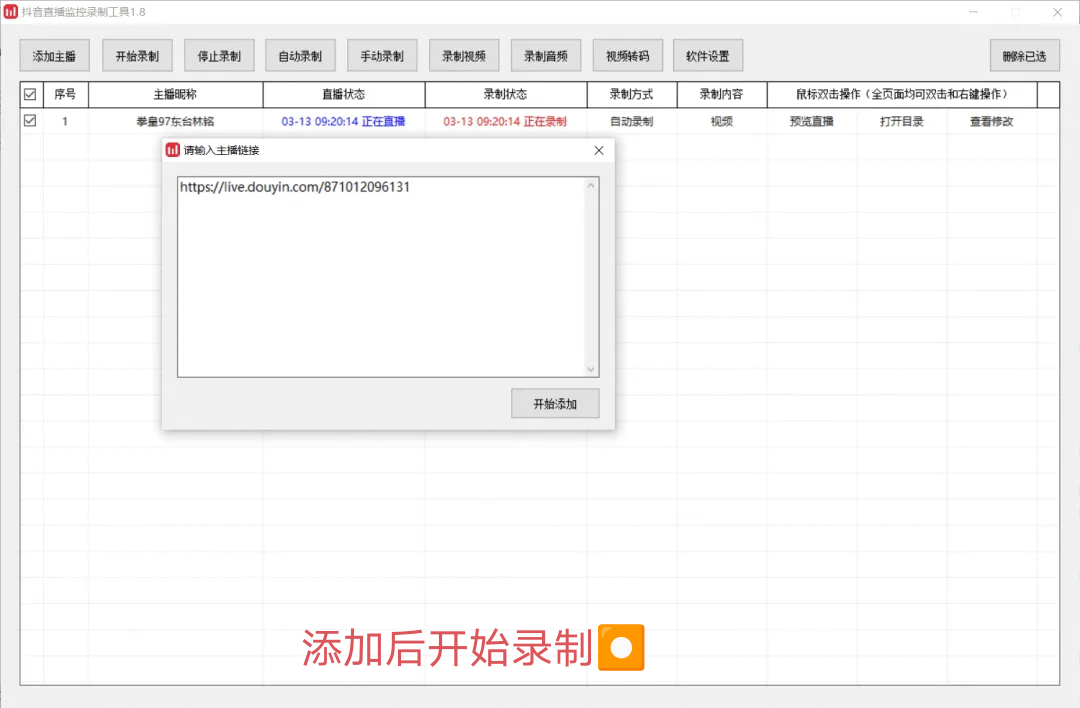Click the 鼠标双击操作 column header

902,94
